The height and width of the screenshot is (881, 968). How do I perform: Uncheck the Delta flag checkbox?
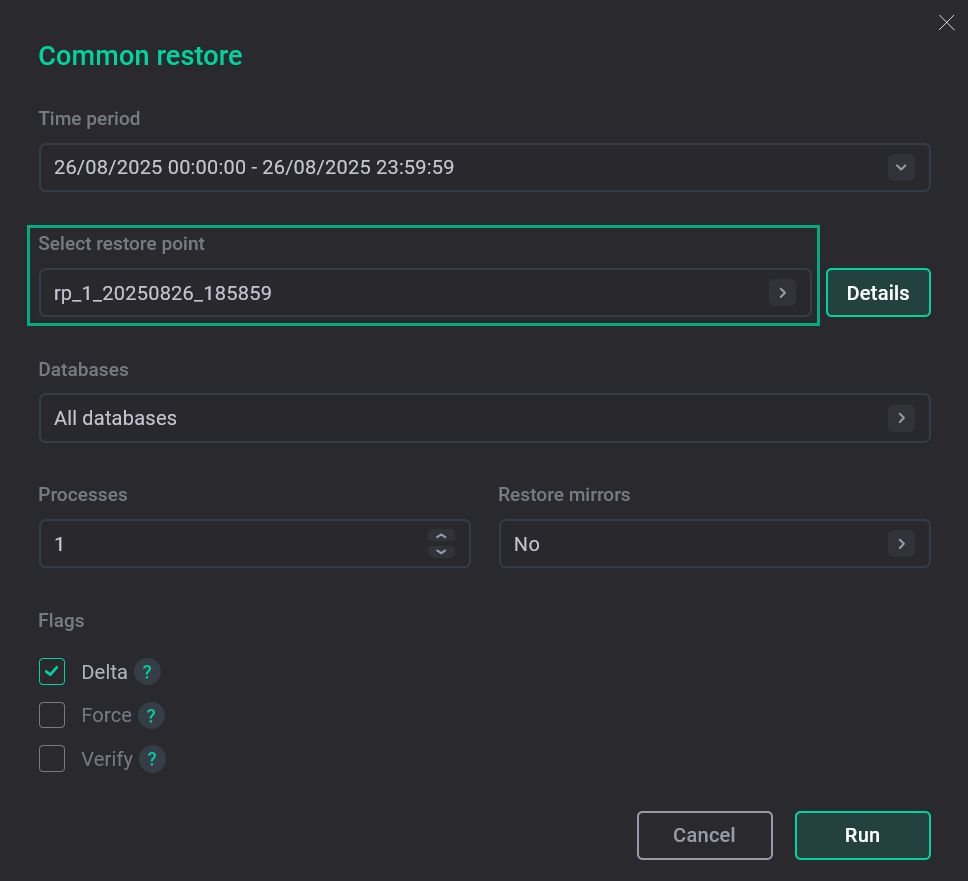point(52,672)
